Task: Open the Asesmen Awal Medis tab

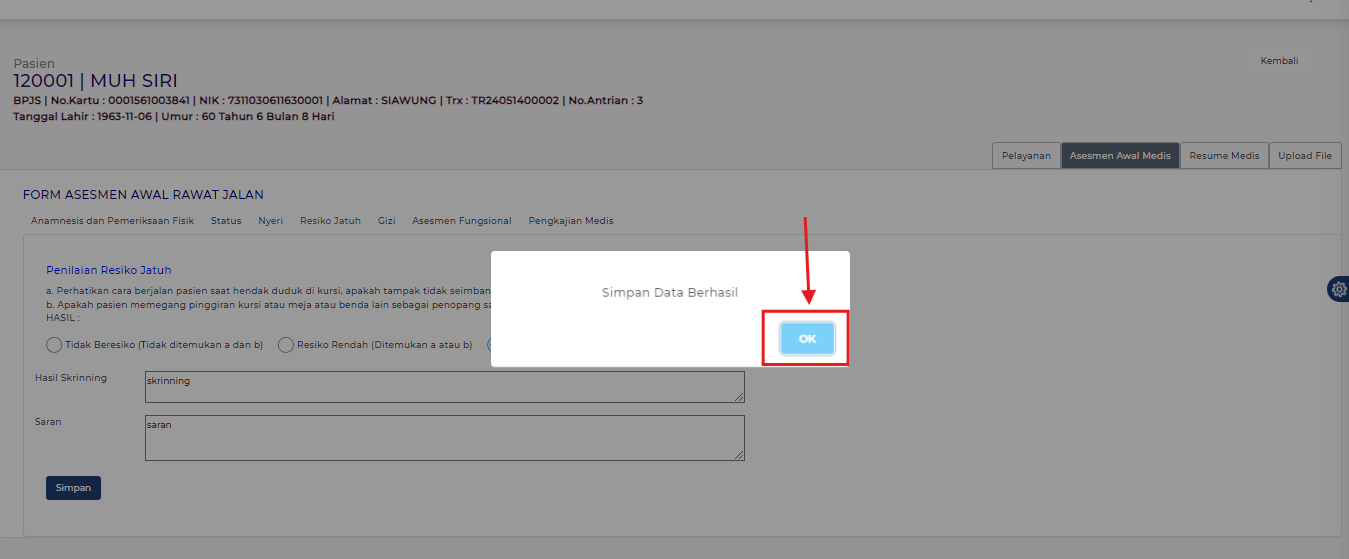Action: pos(1120,156)
